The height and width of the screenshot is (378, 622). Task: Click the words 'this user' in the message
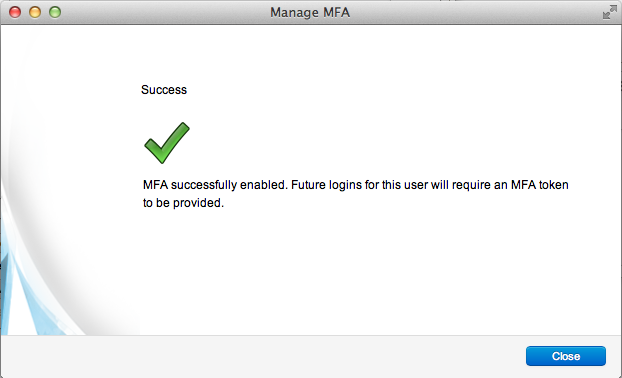pyautogui.click(x=405, y=185)
